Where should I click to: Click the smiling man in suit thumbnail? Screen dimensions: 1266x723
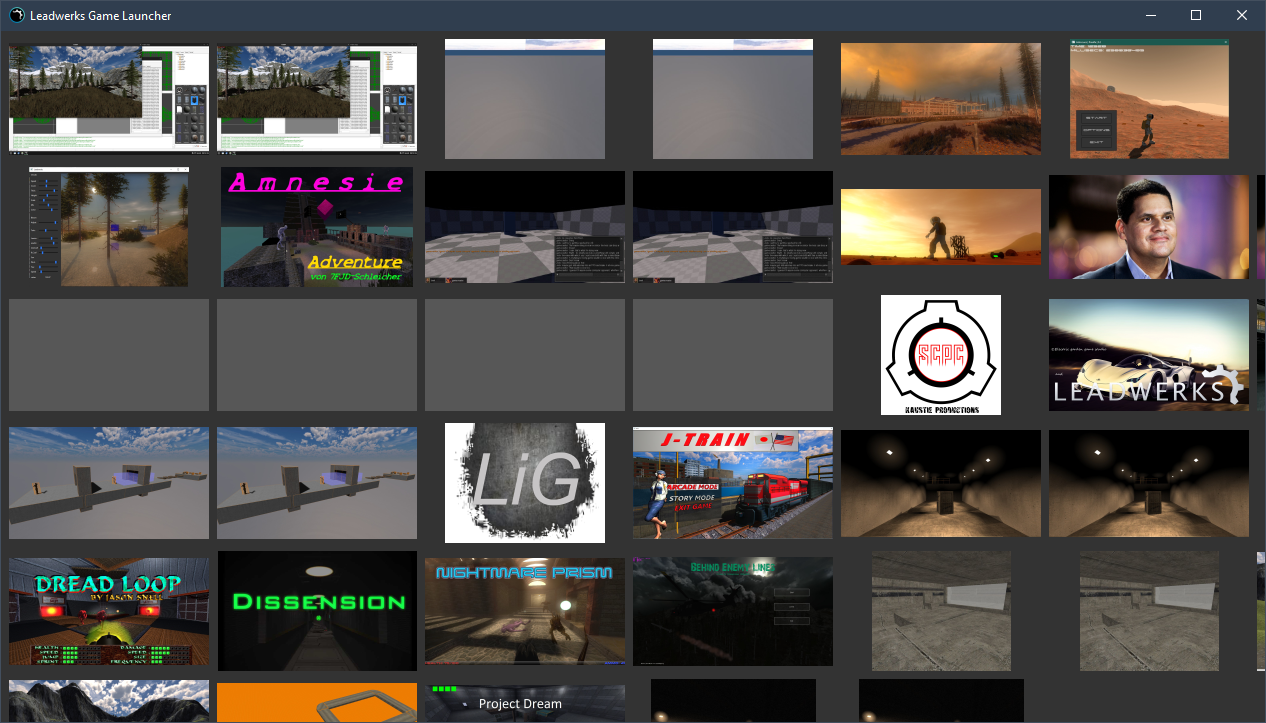[x=1149, y=227]
